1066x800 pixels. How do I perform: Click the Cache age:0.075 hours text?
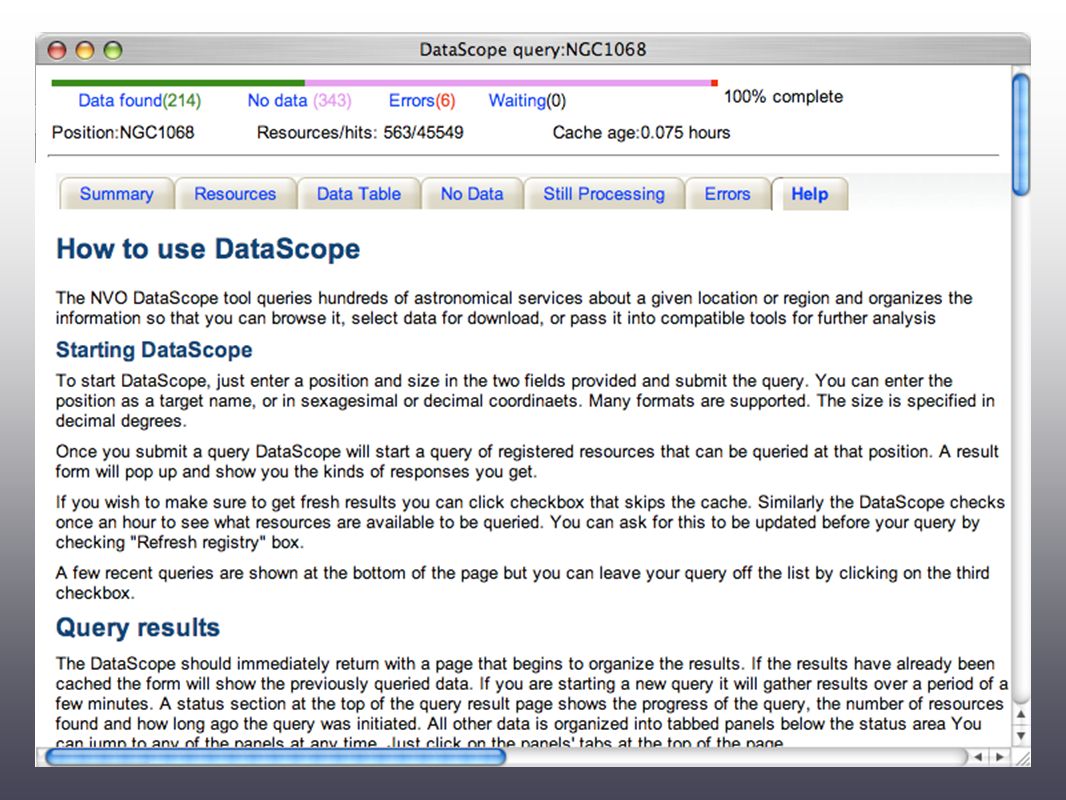click(641, 133)
